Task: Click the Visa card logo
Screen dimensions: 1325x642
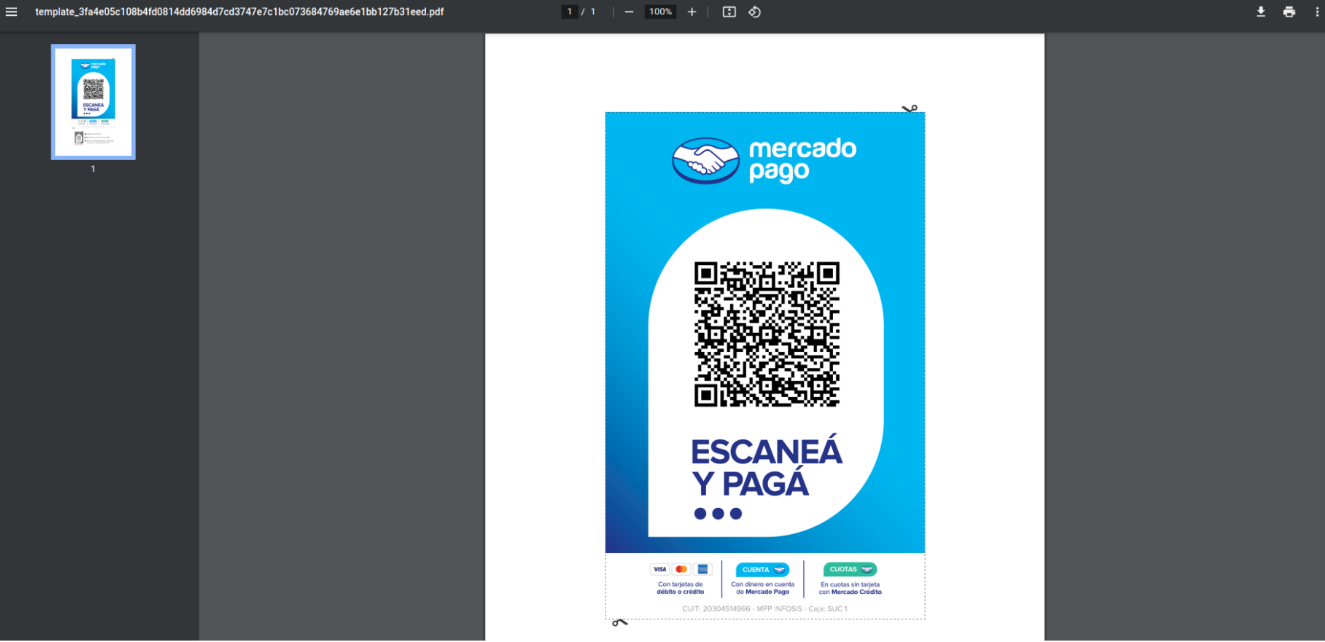Action: coord(660,569)
